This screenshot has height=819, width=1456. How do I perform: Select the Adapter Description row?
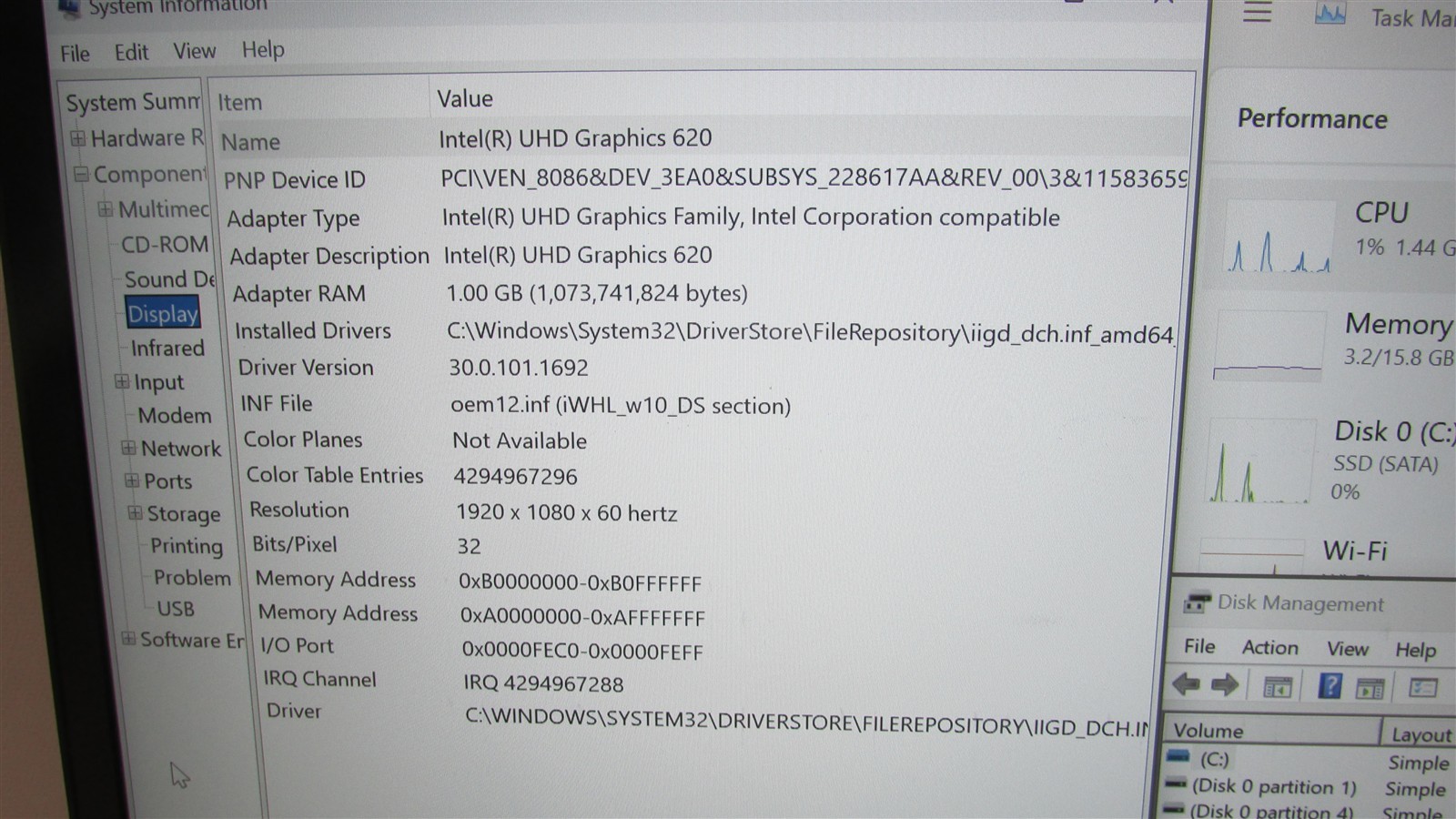coord(705,256)
